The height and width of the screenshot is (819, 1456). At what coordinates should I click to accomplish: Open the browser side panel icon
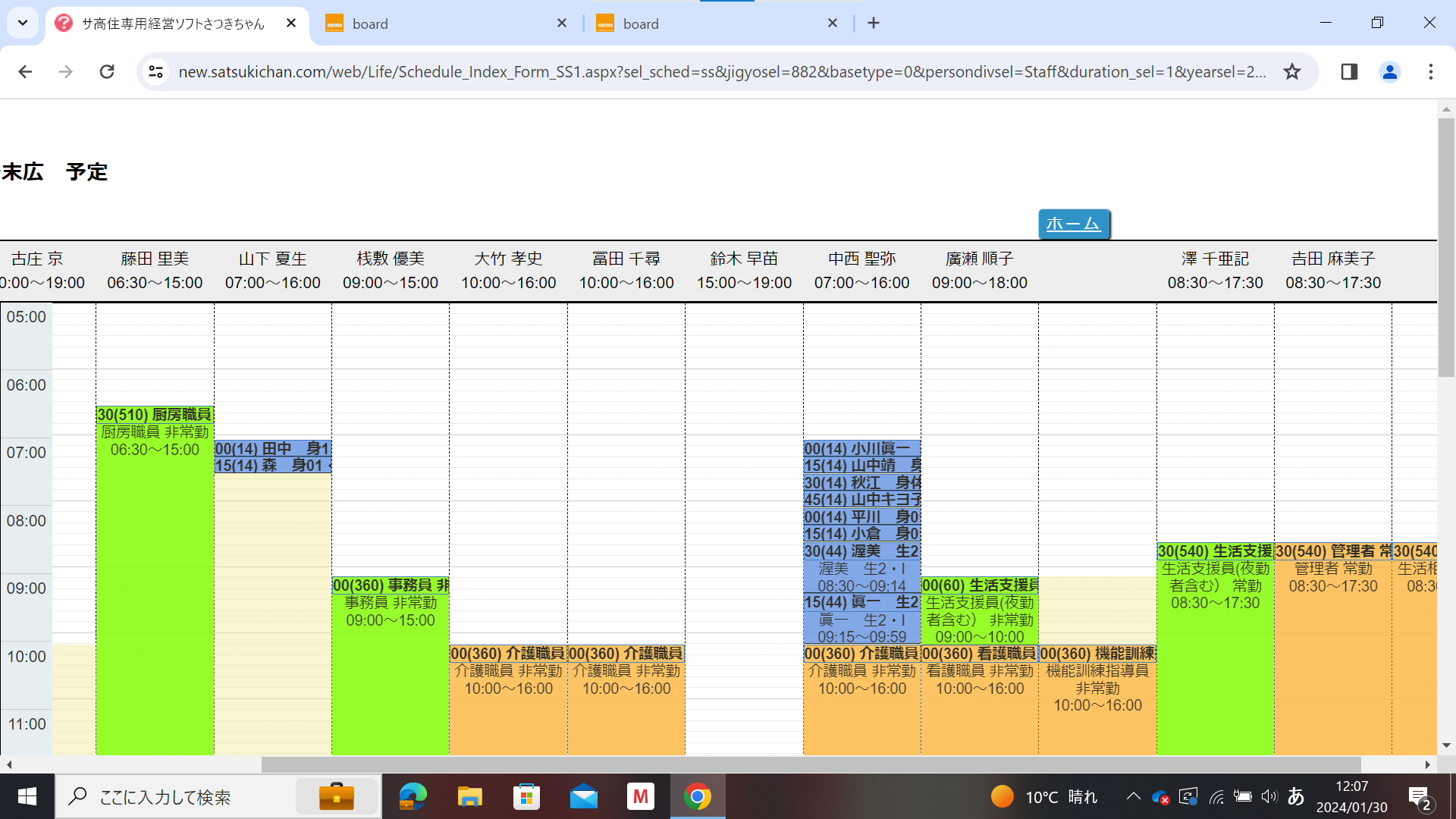tap(1349, 71)
